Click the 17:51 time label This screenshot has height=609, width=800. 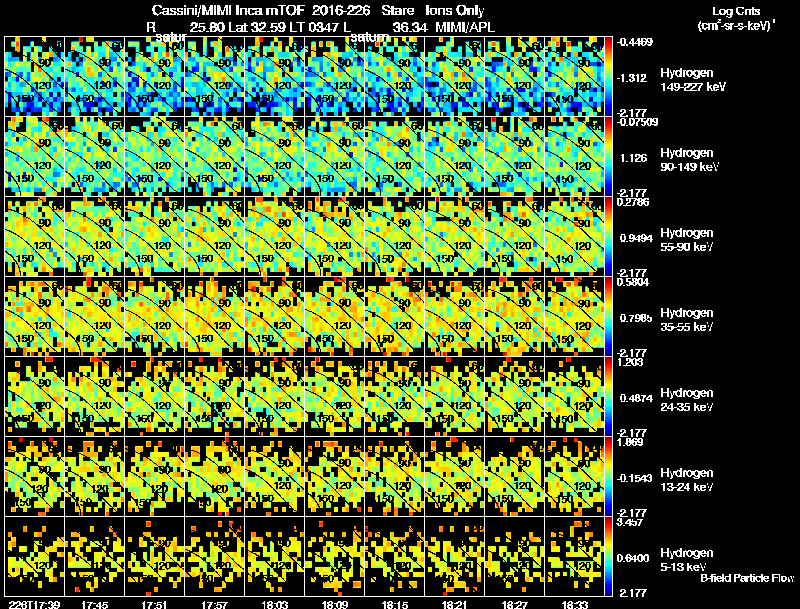155,605
